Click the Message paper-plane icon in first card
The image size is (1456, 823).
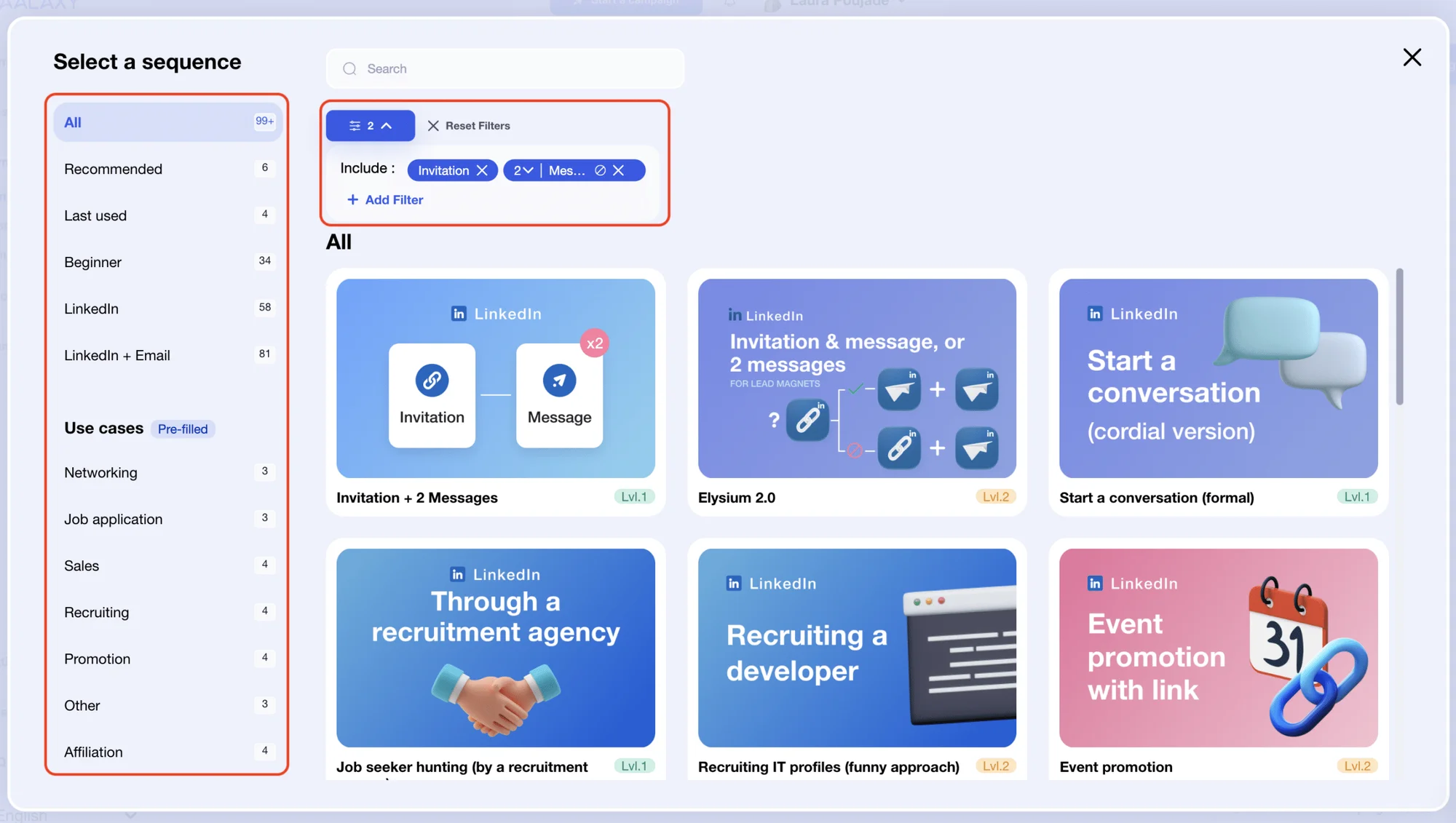click(x=559, y=380)
